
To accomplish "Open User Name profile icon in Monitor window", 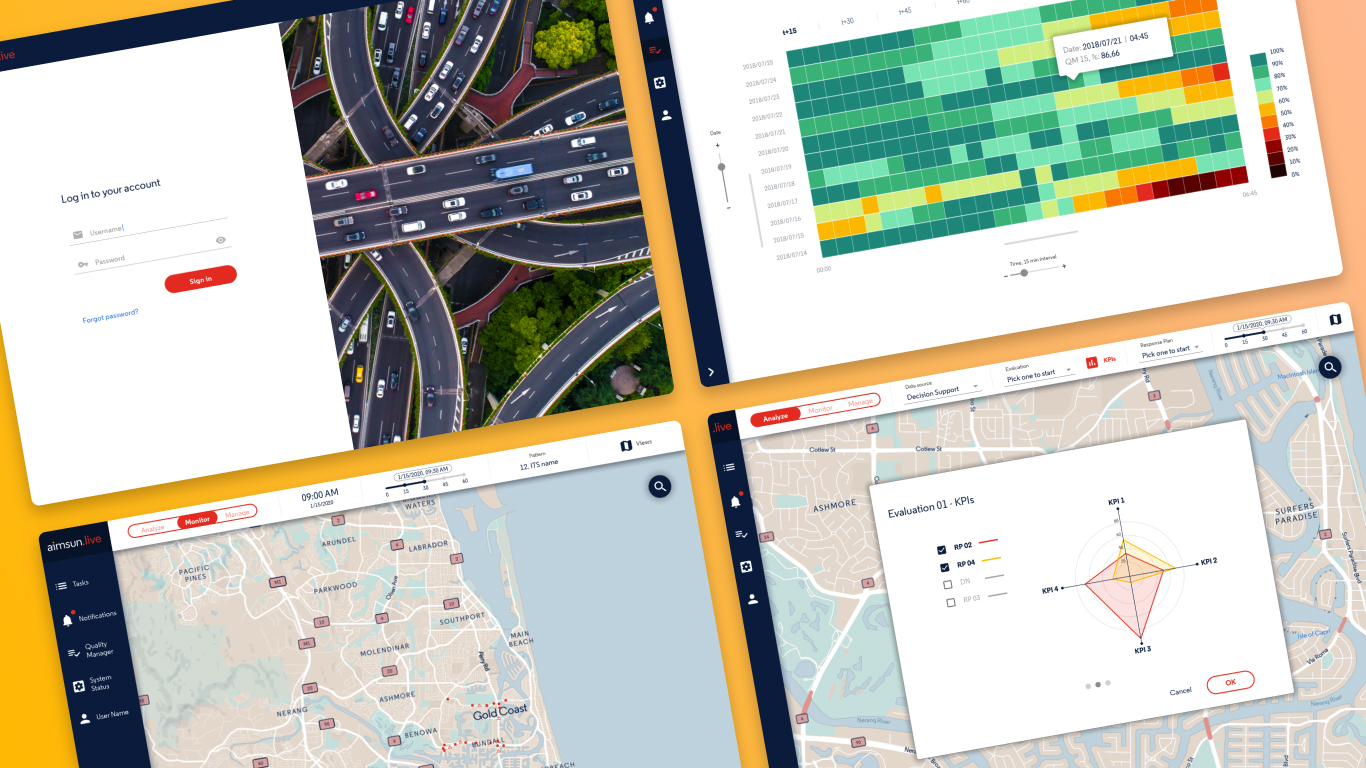I will pos(85,718).
